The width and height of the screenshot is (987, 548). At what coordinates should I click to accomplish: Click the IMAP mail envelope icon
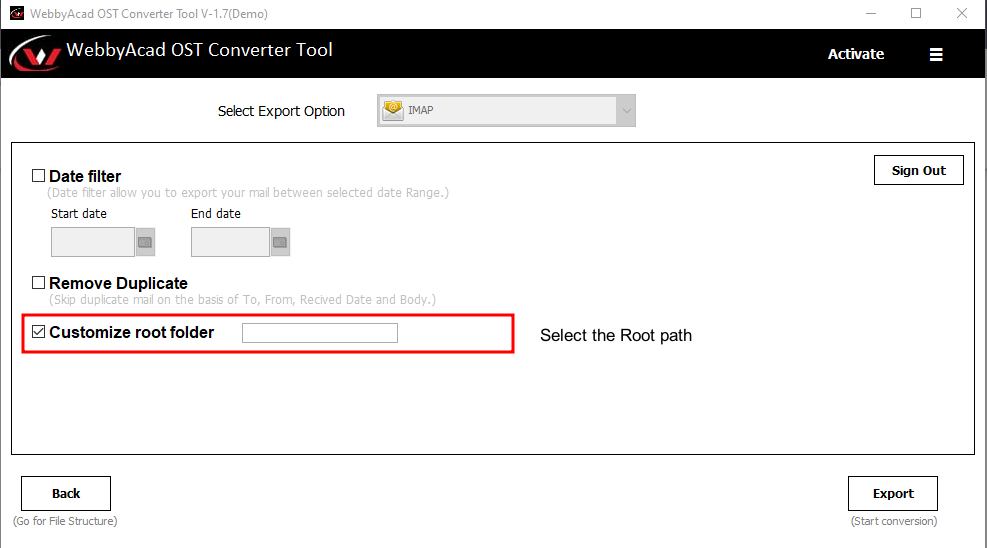click(393, 110)
